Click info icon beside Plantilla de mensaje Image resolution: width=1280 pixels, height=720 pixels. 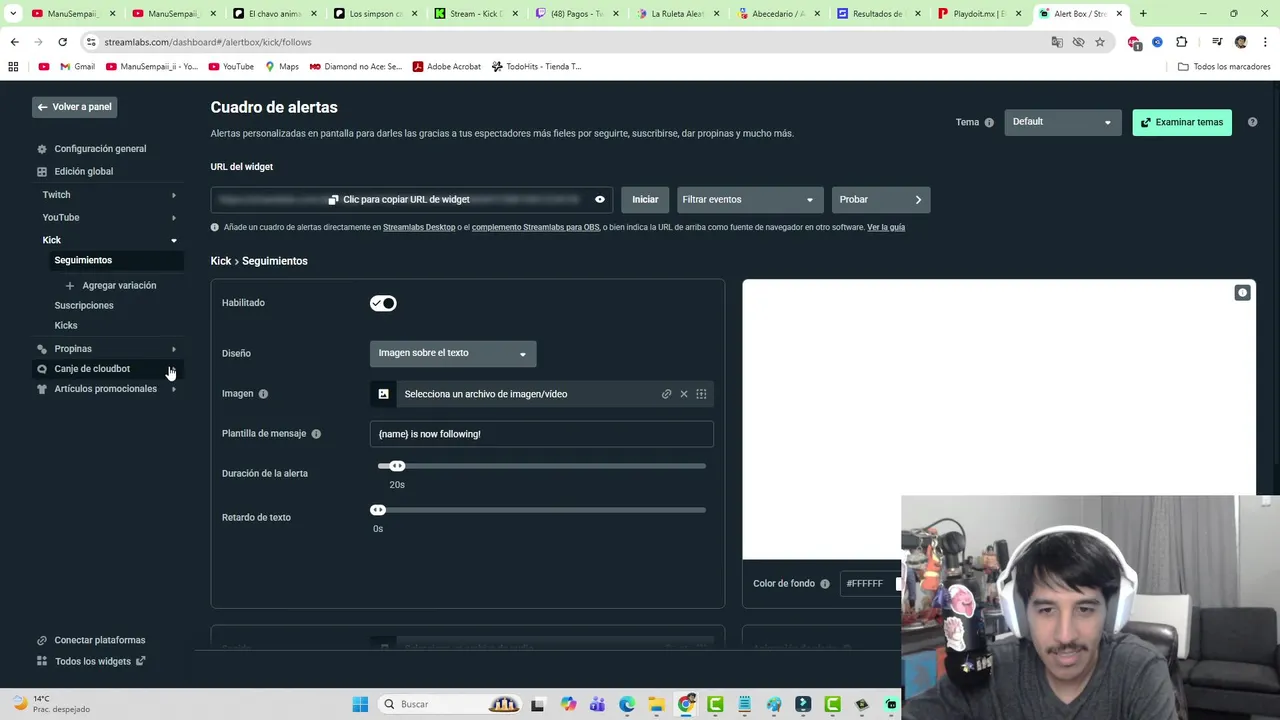tap(316, 434)
